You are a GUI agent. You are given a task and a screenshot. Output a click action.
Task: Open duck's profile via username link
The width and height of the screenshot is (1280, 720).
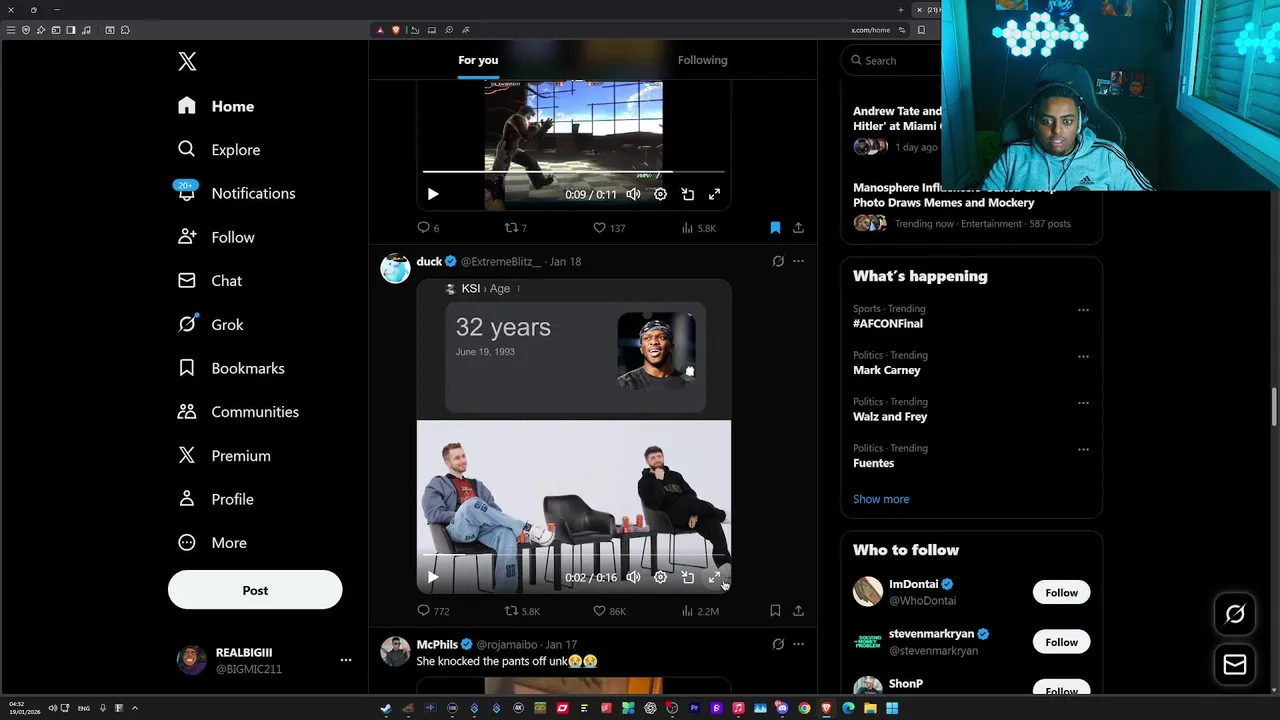(500, 261)
